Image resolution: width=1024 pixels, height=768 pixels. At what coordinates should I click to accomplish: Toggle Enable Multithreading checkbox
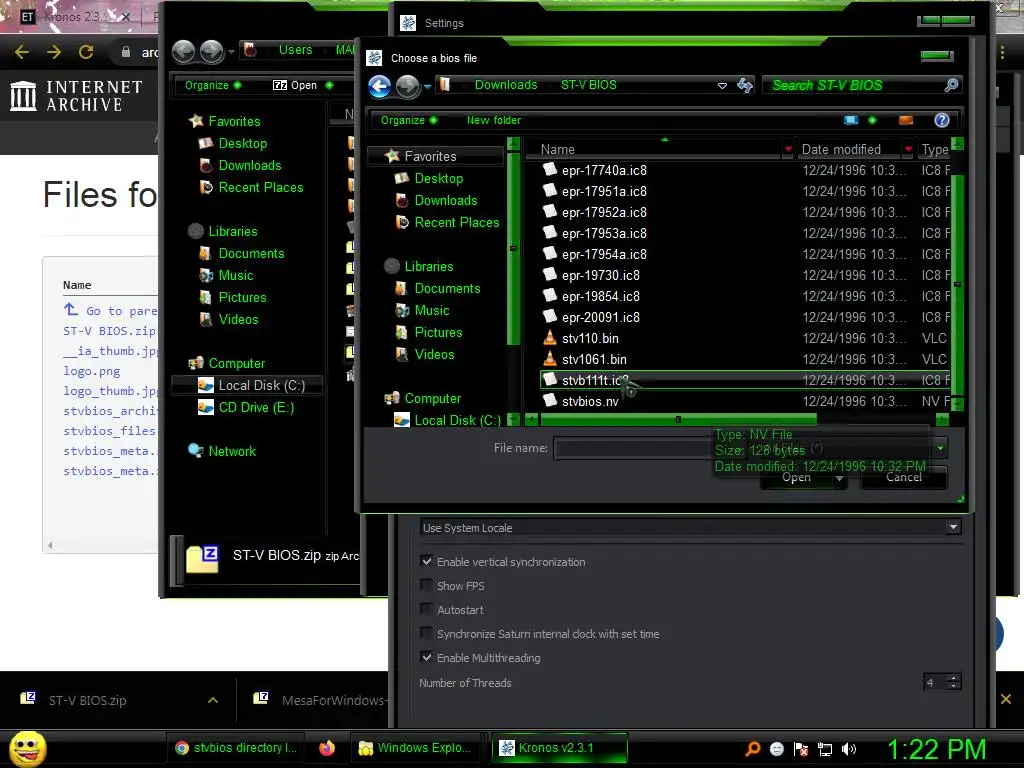click(x=426, y=658)
